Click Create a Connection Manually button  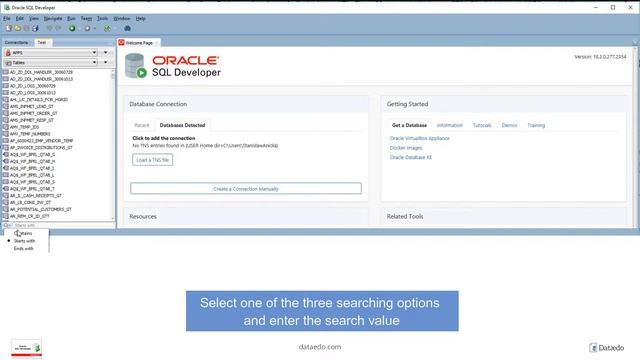coord(246,189)
